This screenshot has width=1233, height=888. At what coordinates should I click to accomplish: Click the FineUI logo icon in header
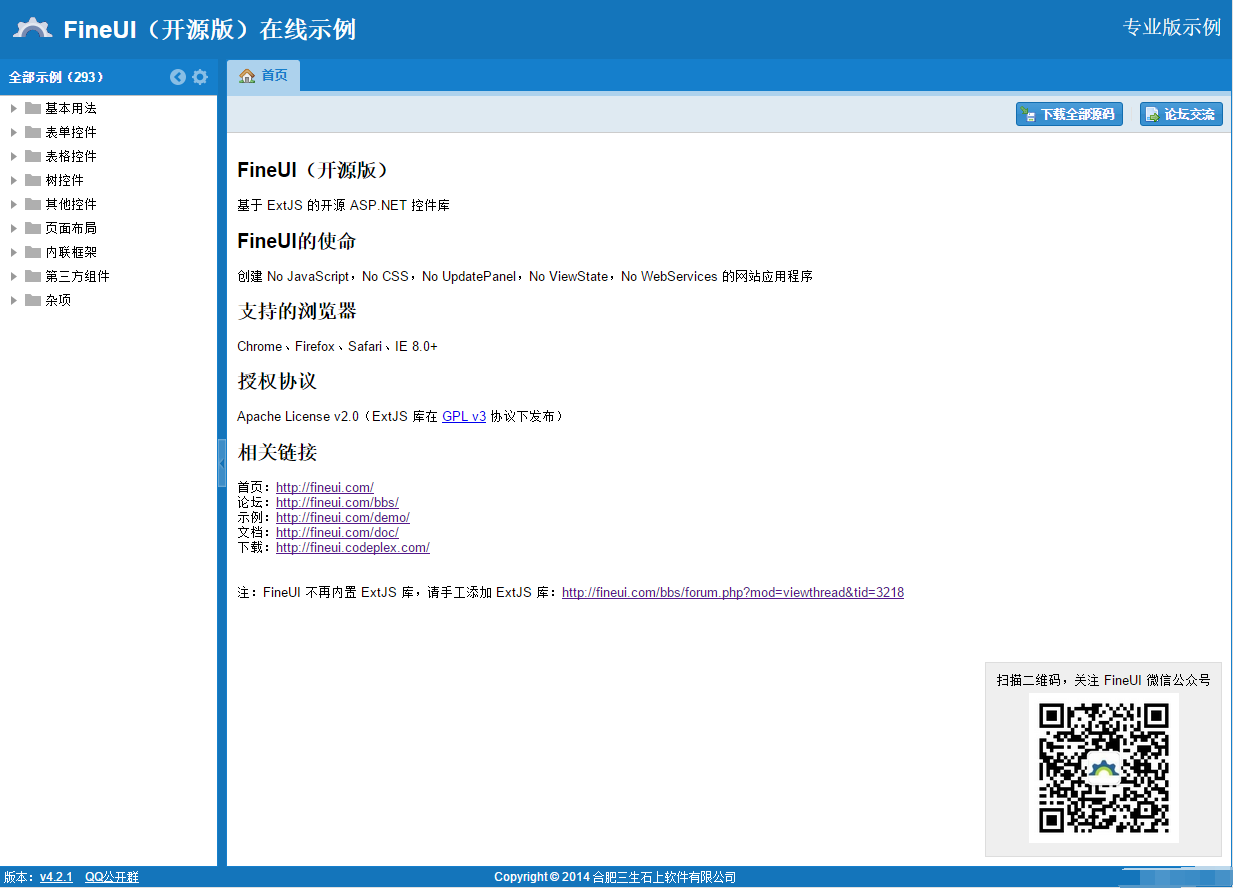click(x=32, y=29)
